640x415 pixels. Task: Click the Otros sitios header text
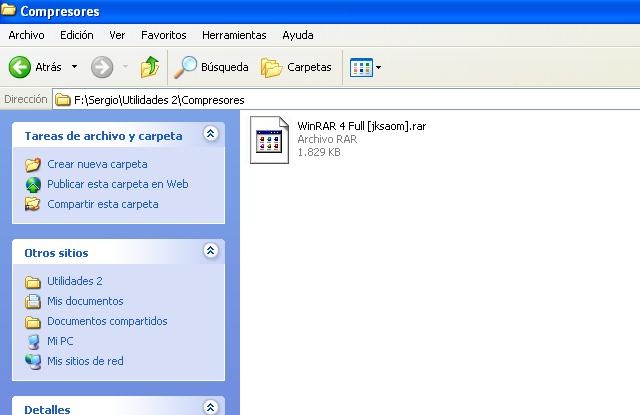coord(56,253)
